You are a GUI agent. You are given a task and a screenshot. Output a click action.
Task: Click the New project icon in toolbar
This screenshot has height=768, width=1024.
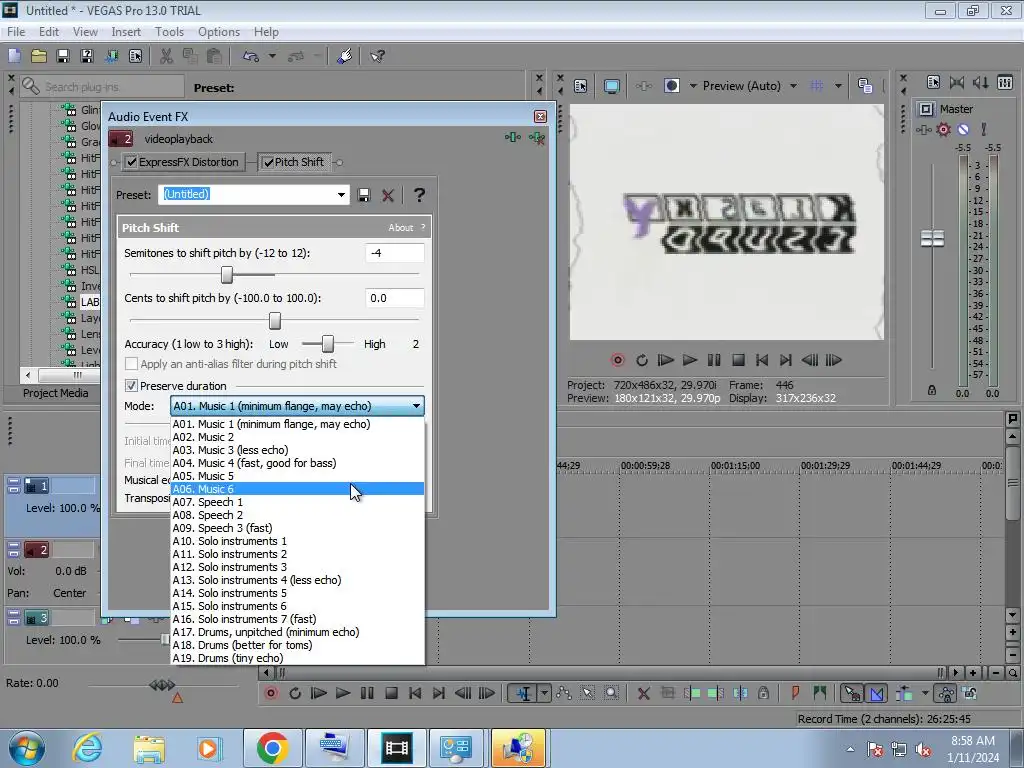pyautogui.click(x=14, y=56)
